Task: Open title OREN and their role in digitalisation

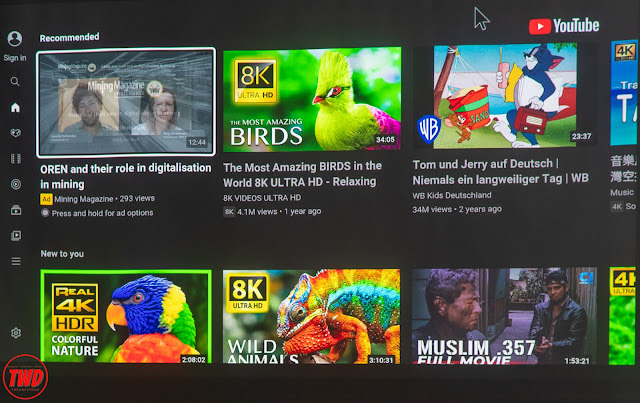Action: coord(126,176)
